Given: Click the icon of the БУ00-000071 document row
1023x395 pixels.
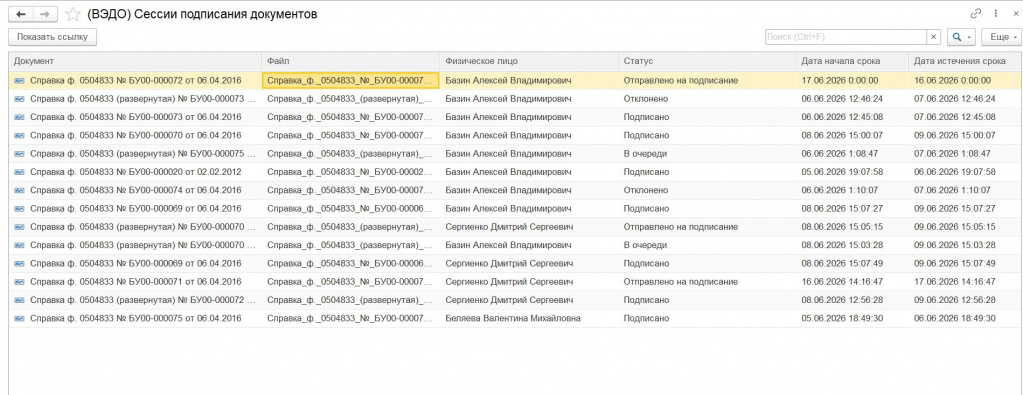Looking at the screenshot, I should pyautogui.click(x=19, y=282).
